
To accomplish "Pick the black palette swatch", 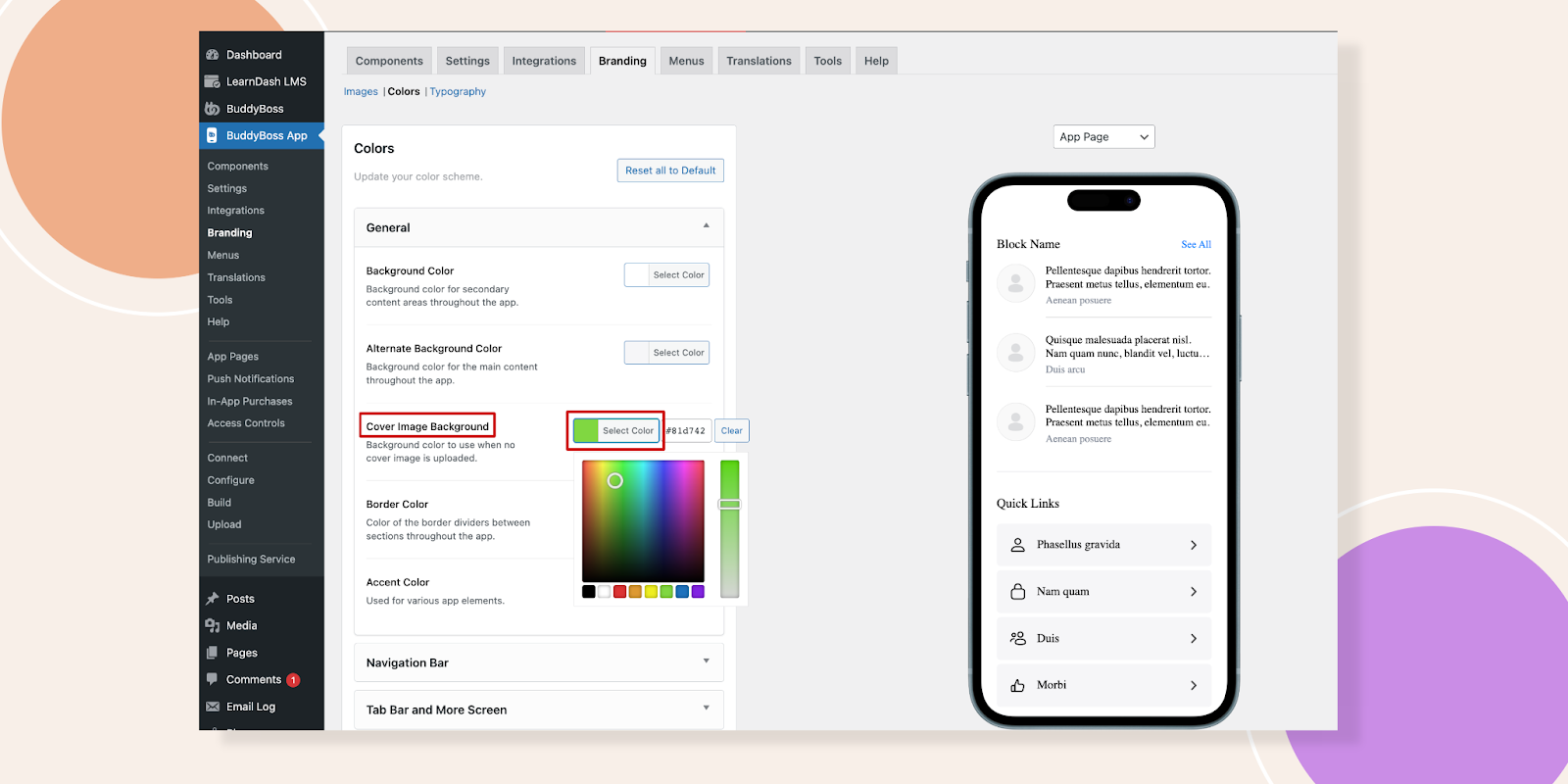I will pos(589,592).
